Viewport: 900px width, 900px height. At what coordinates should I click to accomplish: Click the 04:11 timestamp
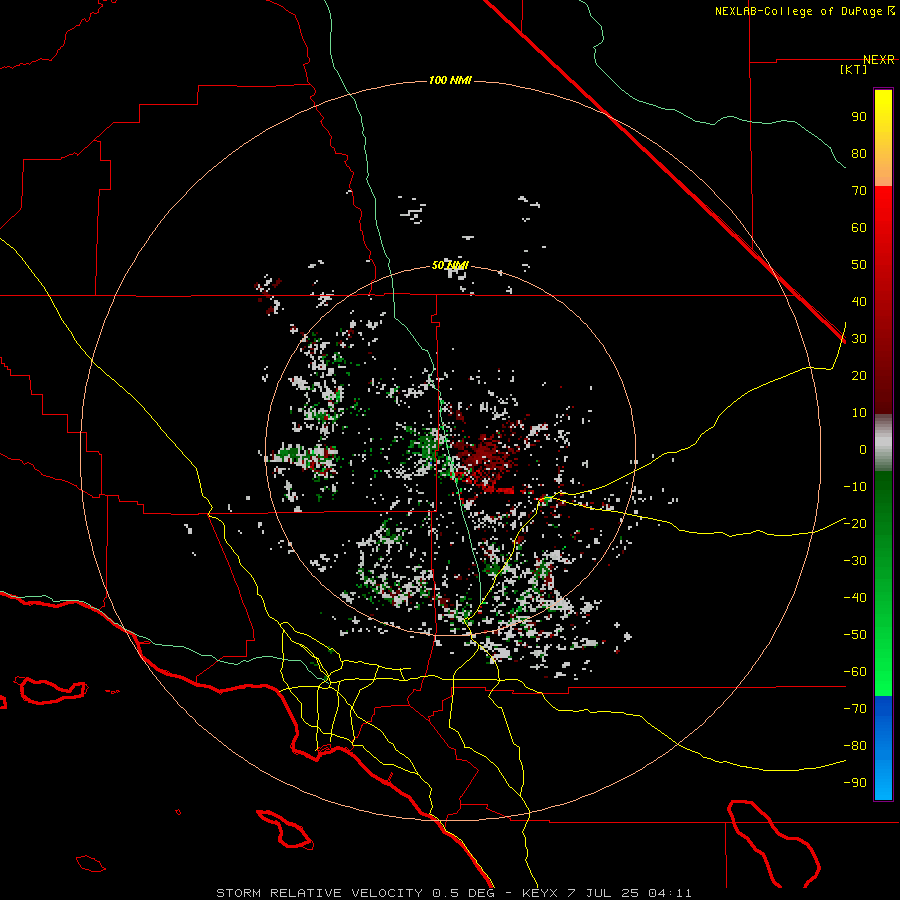(670, 893)
